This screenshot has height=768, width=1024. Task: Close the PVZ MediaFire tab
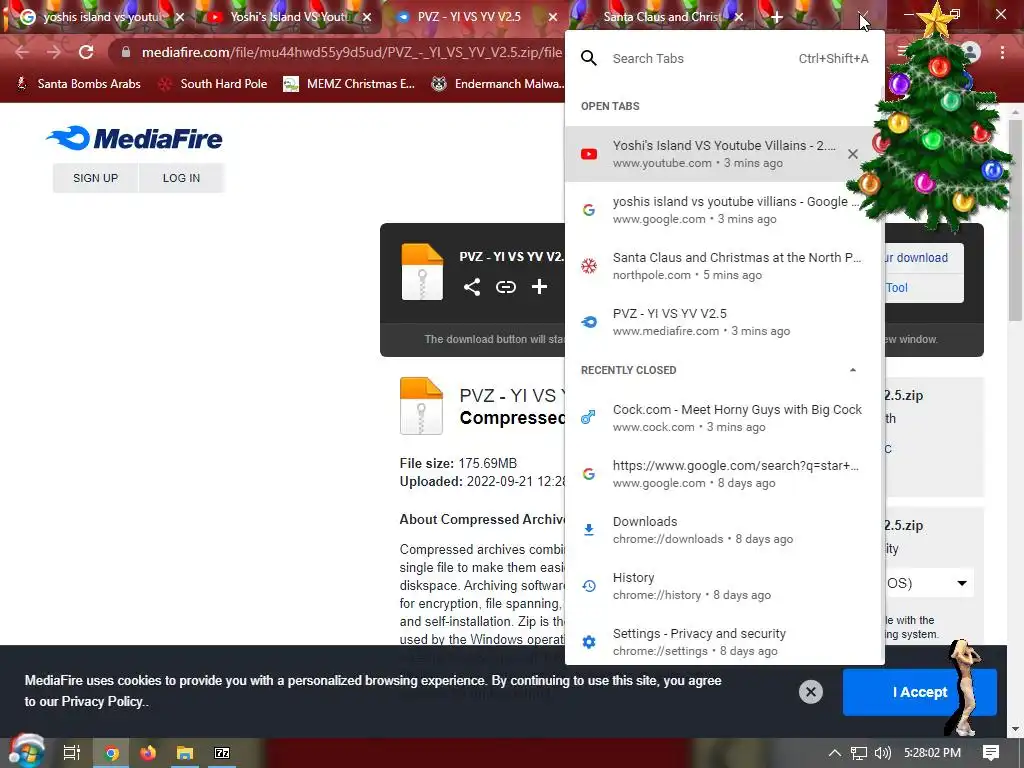(553, 18)
